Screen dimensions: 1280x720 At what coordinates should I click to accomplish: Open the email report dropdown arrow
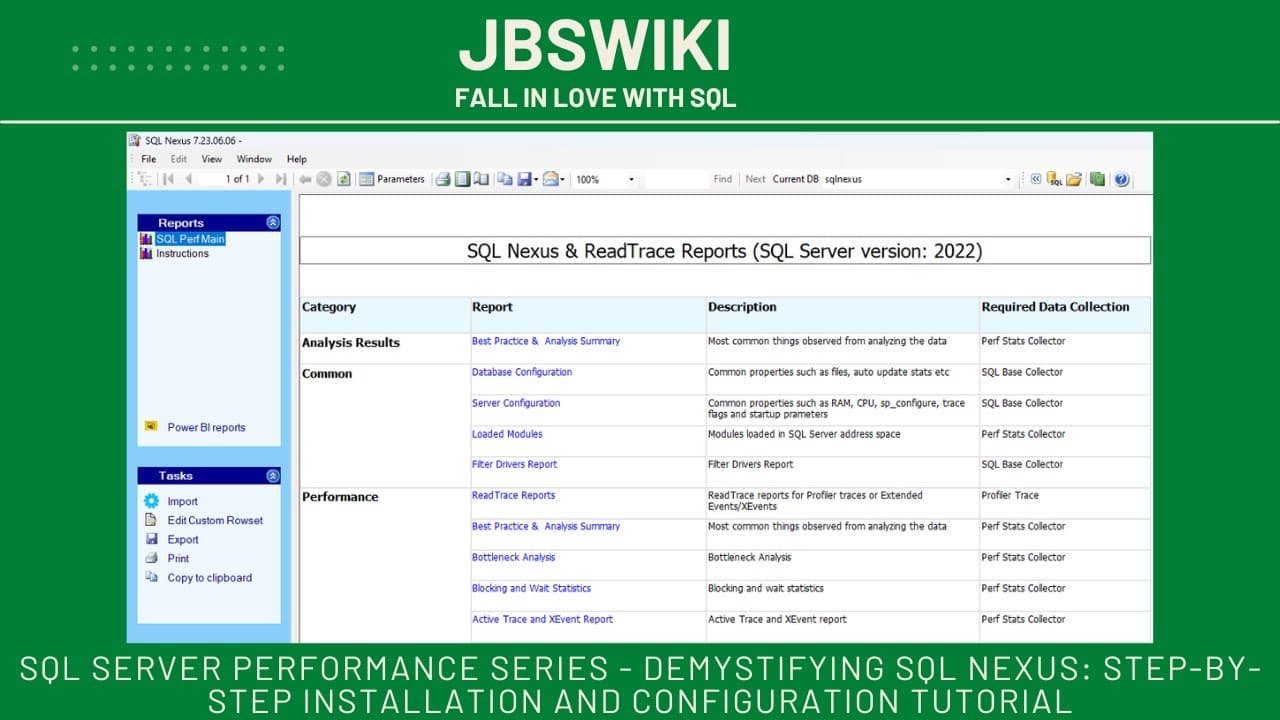pyautogui.click(x=563, y=179)
